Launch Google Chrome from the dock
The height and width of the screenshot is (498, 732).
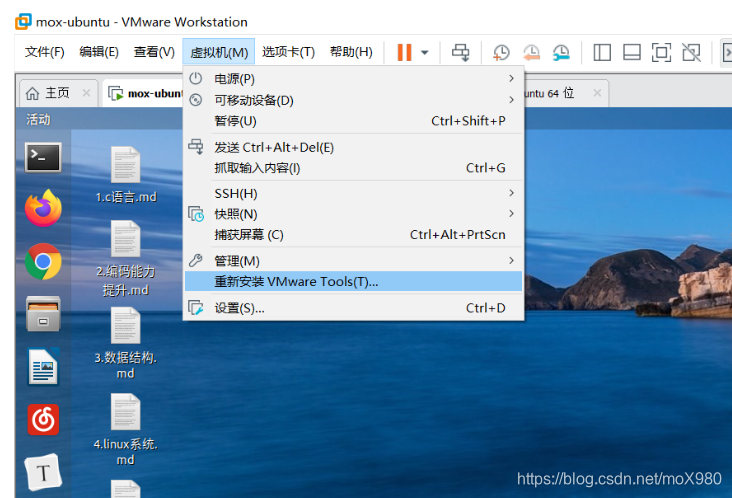tap(43, 261)
